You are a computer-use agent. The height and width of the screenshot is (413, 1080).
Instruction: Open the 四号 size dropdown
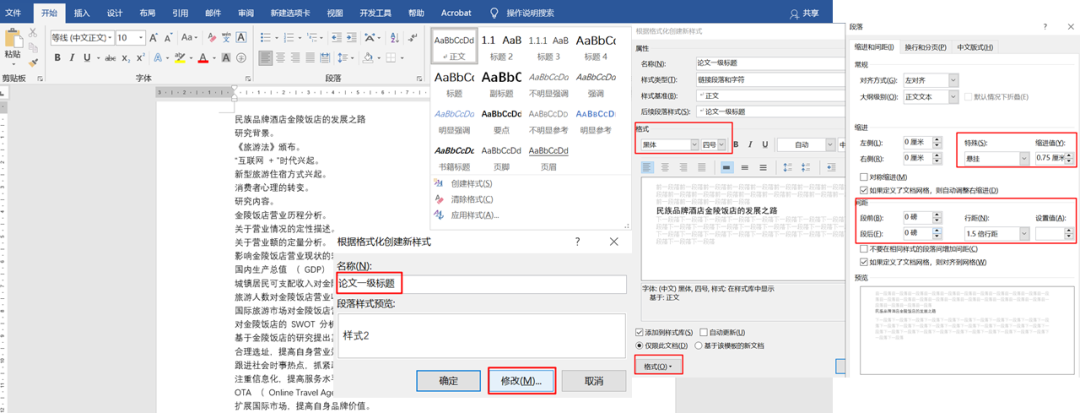pos(722,145)
